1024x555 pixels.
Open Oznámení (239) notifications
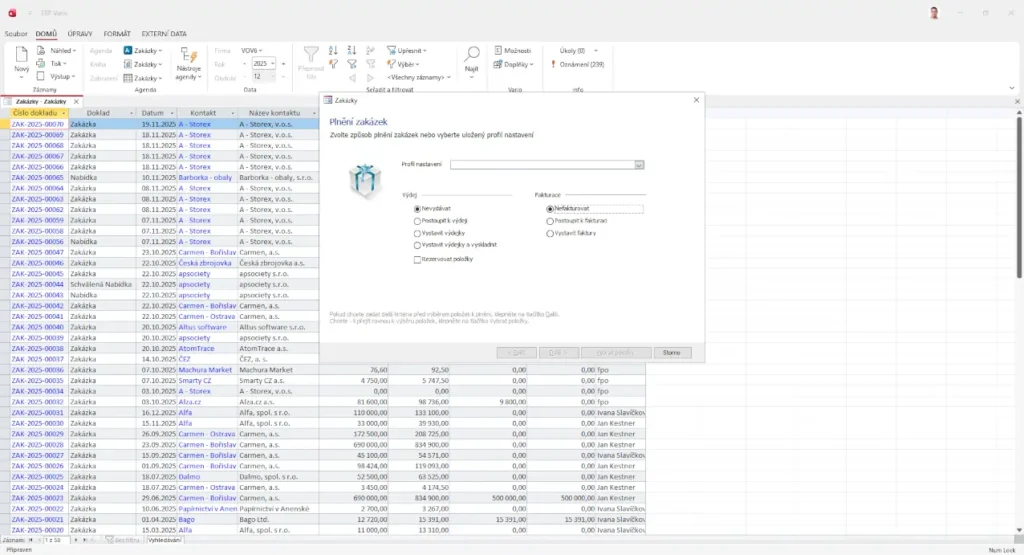[x=581, y=64]
